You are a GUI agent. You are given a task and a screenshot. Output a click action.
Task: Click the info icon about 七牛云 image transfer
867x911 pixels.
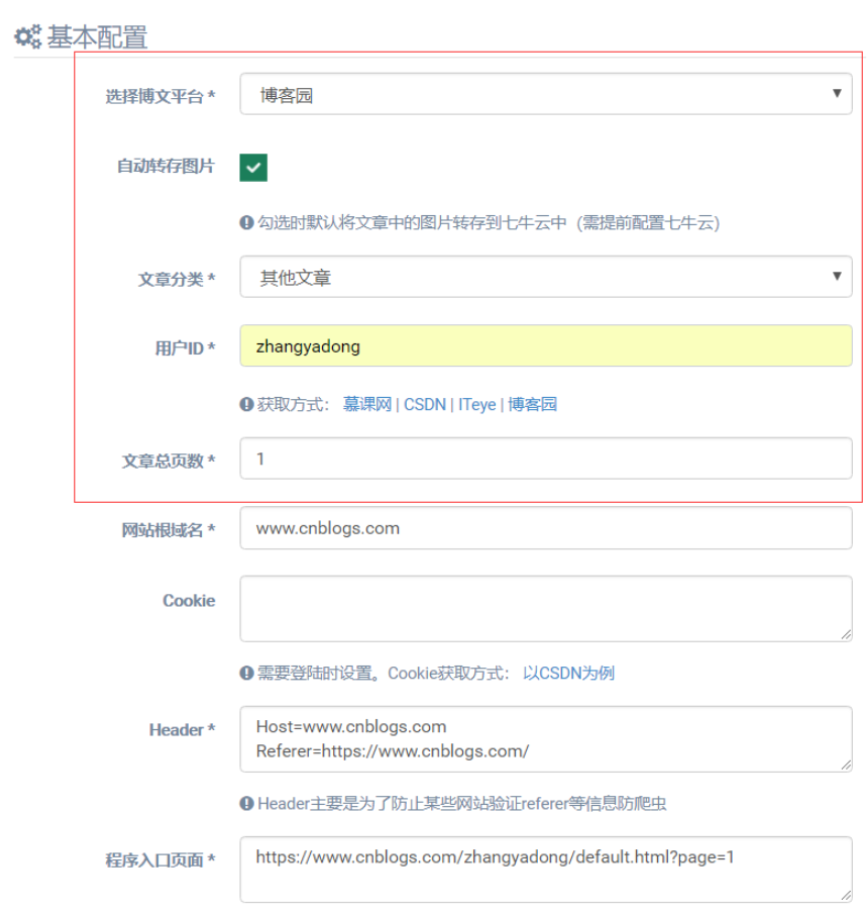click(x=245, y=223)
